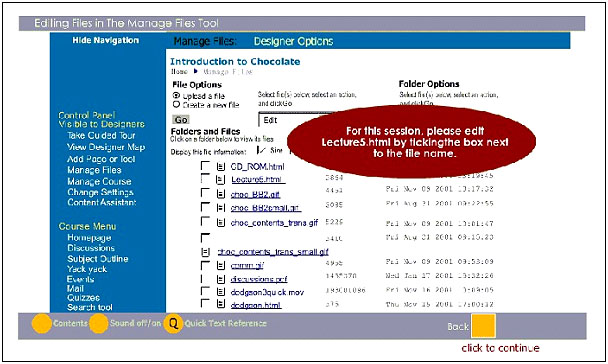Open Lecture5.html file link

click(x=258, y=179)
